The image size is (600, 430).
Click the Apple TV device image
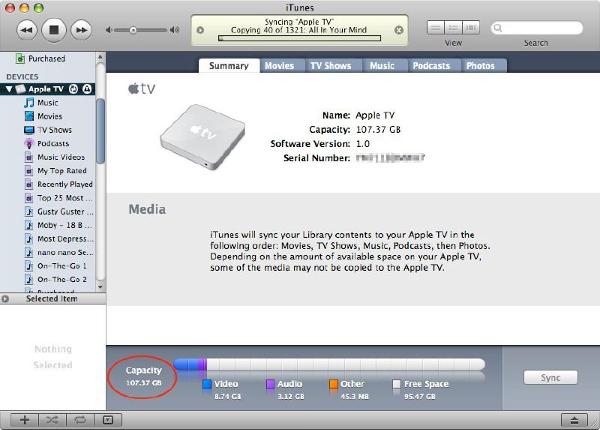tap(203, 137)
